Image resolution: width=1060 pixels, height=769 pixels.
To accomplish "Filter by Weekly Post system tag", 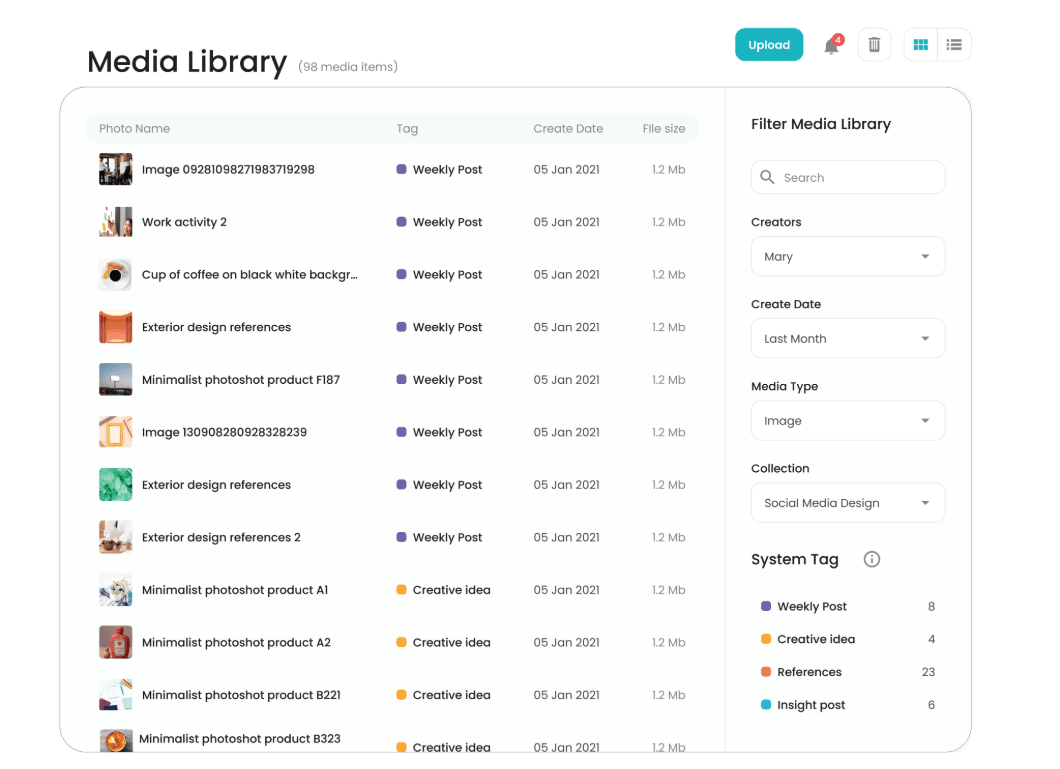I will (848, 606).
